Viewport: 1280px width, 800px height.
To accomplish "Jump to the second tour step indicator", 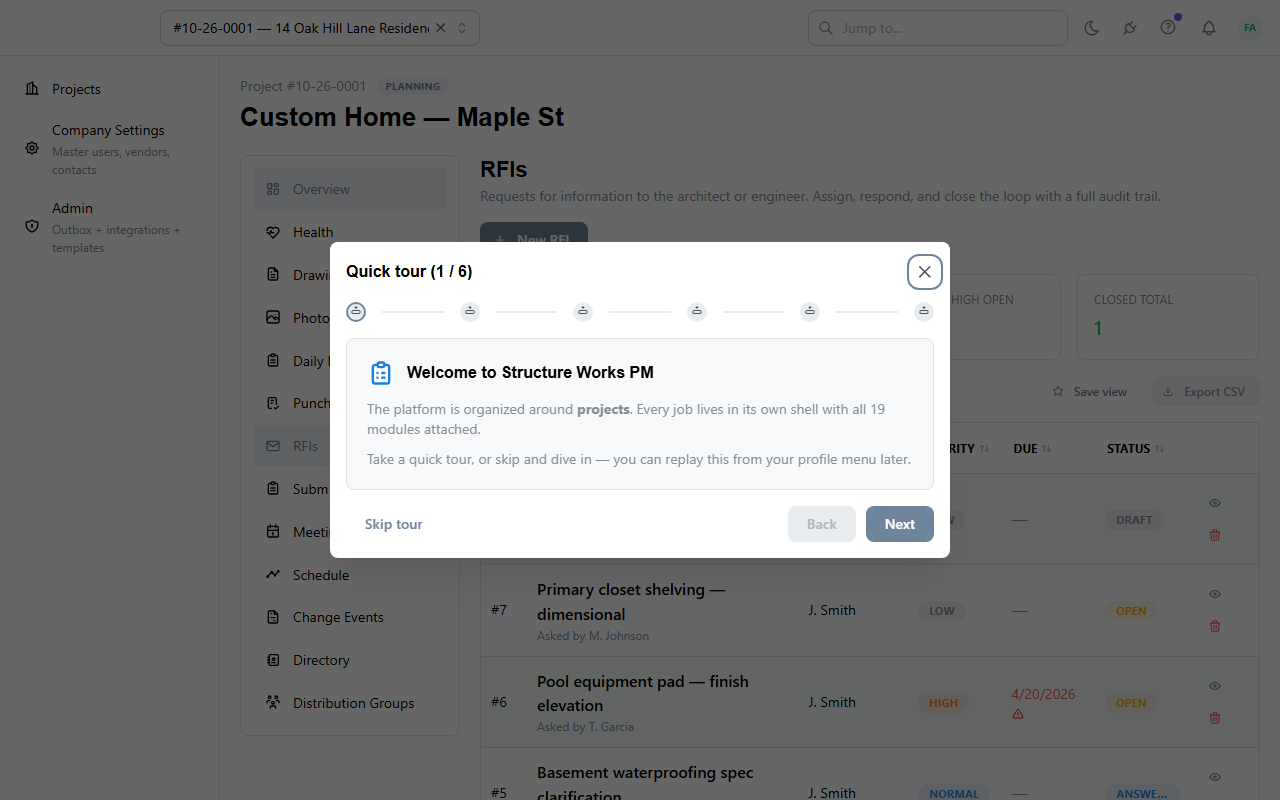I will point(470,312).
